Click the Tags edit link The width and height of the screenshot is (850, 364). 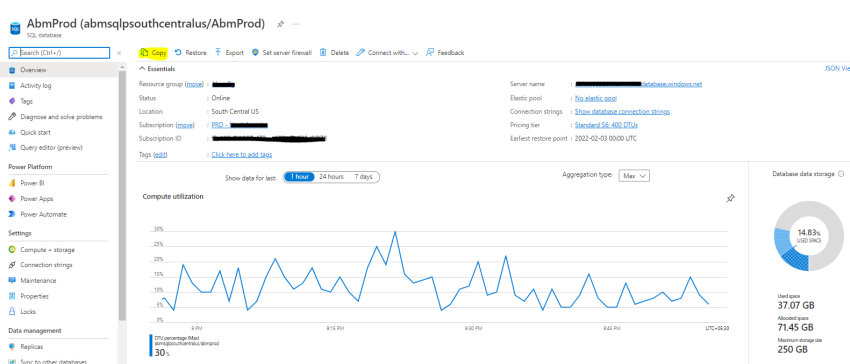(160, 155)
